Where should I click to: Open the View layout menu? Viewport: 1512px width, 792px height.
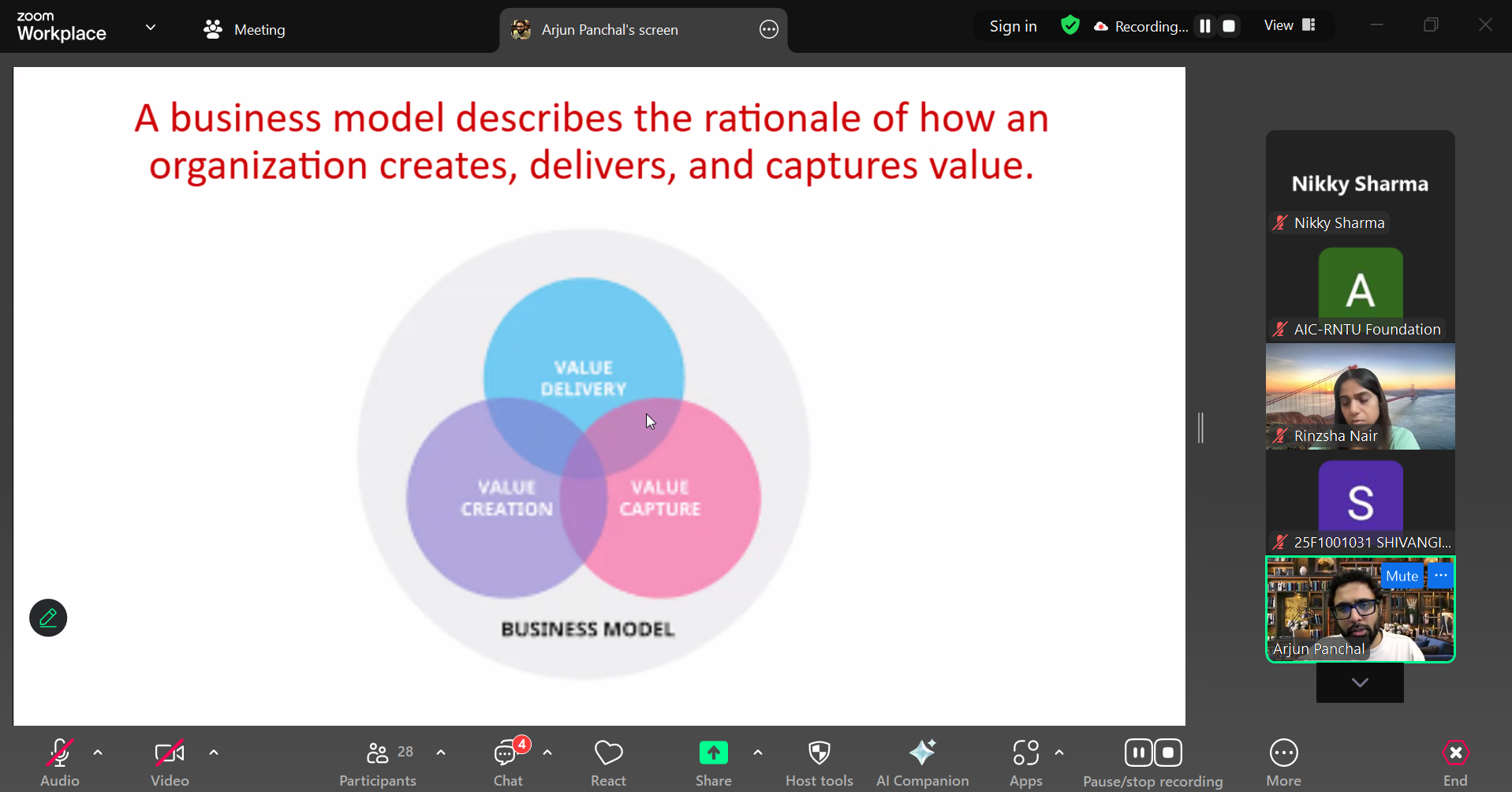[1290, 25]
